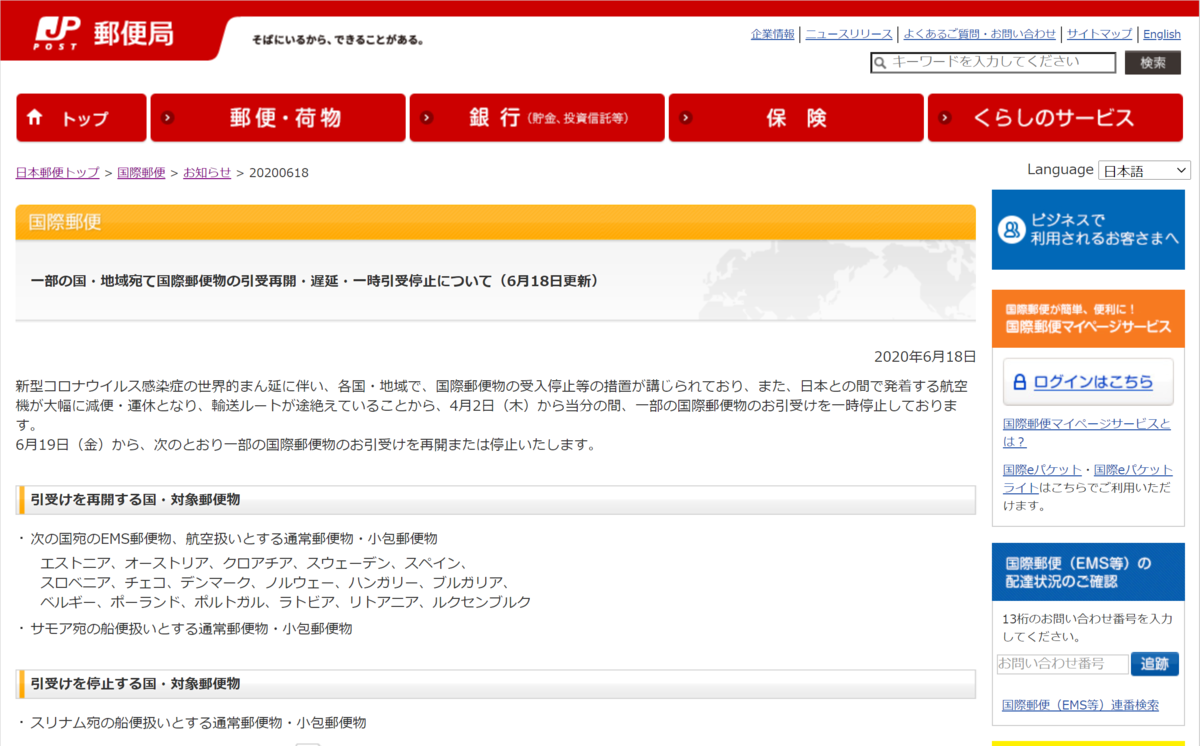Viewport: 1200px width, 746px height.
Task: Go to お知らせ breadcrumb link
Action: click(x=207, y=173)
